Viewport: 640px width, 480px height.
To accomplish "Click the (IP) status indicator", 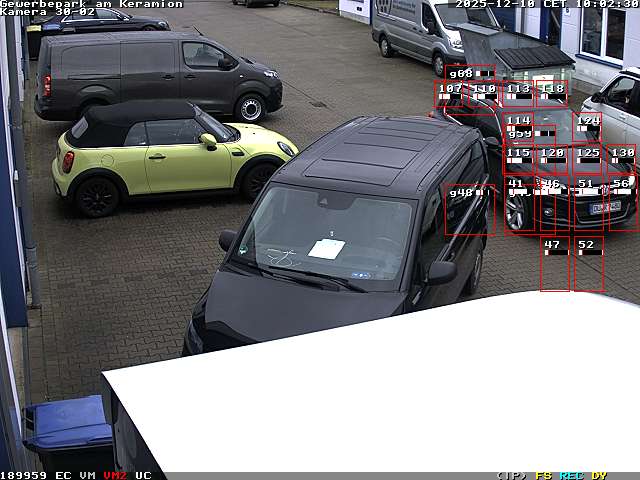I will pyautogui.click(x=511, y=475).
